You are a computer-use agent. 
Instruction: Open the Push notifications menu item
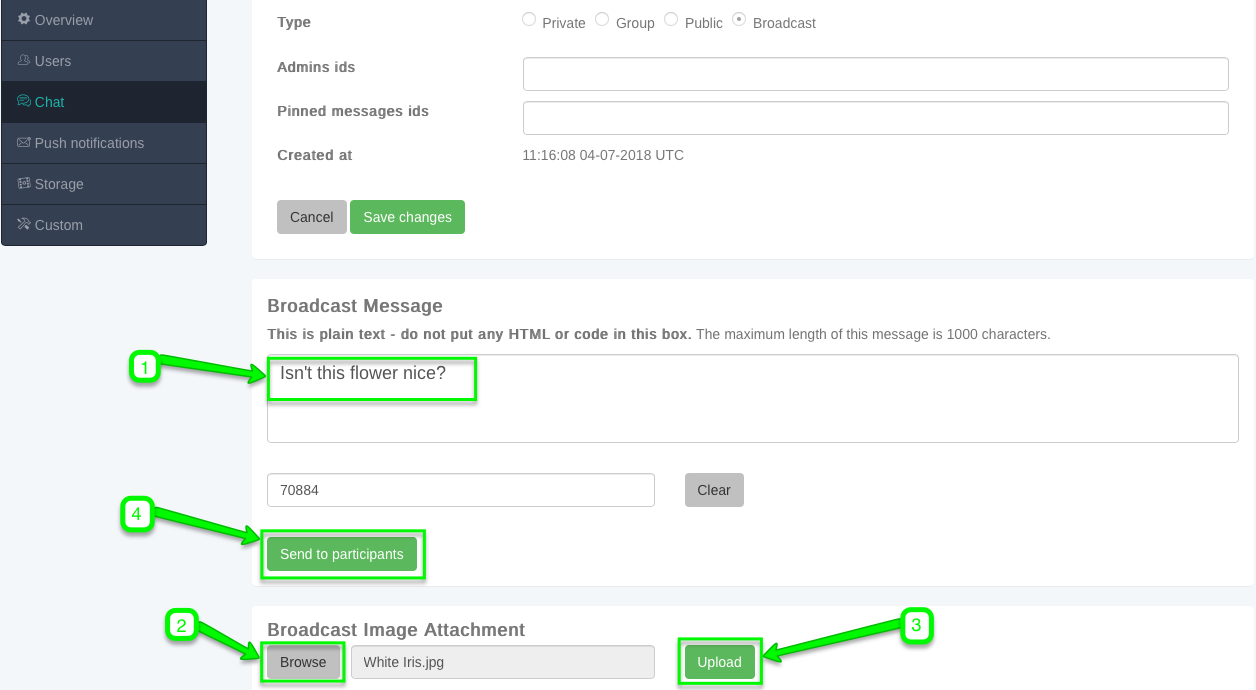coord(89,143)
